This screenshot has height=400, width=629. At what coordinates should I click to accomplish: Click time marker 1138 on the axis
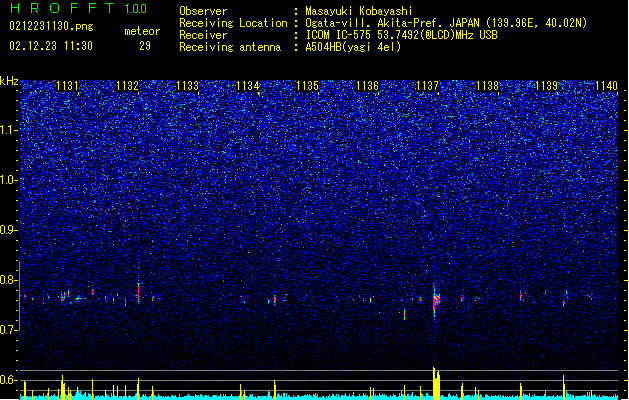[x=487, y=86]
